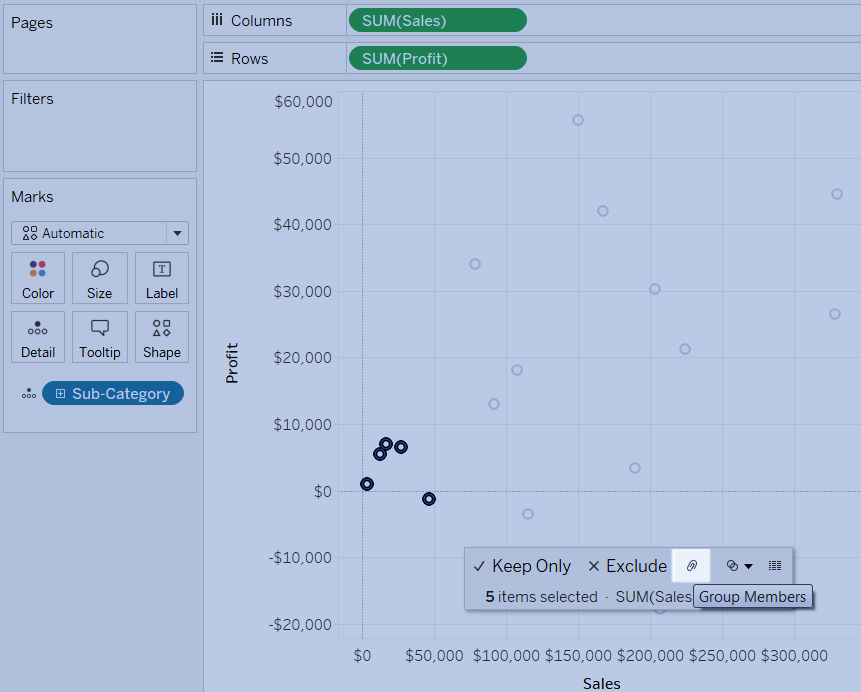The width and height of the screenshot is (861, 692).
Task: Click the Sub-Category detail pill
Action: (x=120, y=394)
